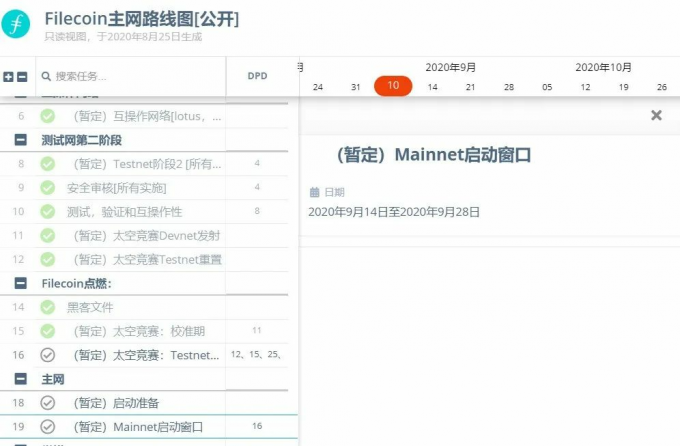Image resolution: width=680 pixels, height=446 pixels.
Task: Collapse the Filecoin点燃 group
Action: tap(21, 283)
